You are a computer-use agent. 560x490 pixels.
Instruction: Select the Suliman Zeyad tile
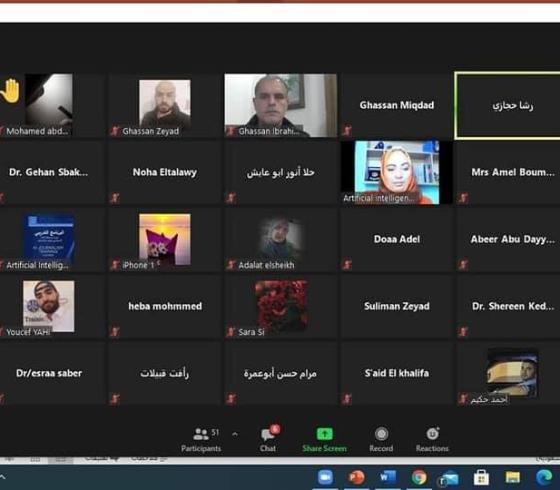(x=397, y=306)
